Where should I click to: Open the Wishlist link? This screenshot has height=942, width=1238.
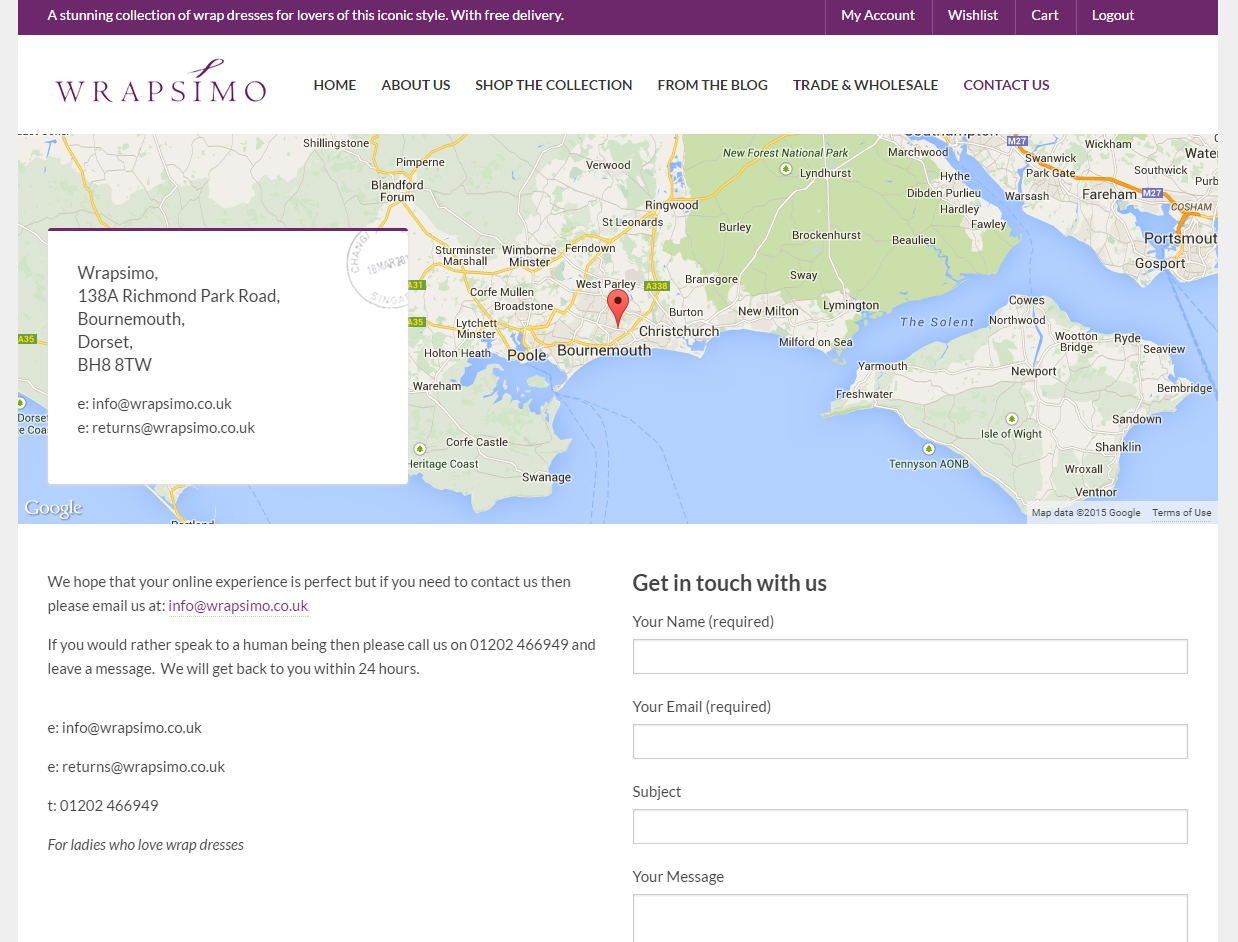972,15
